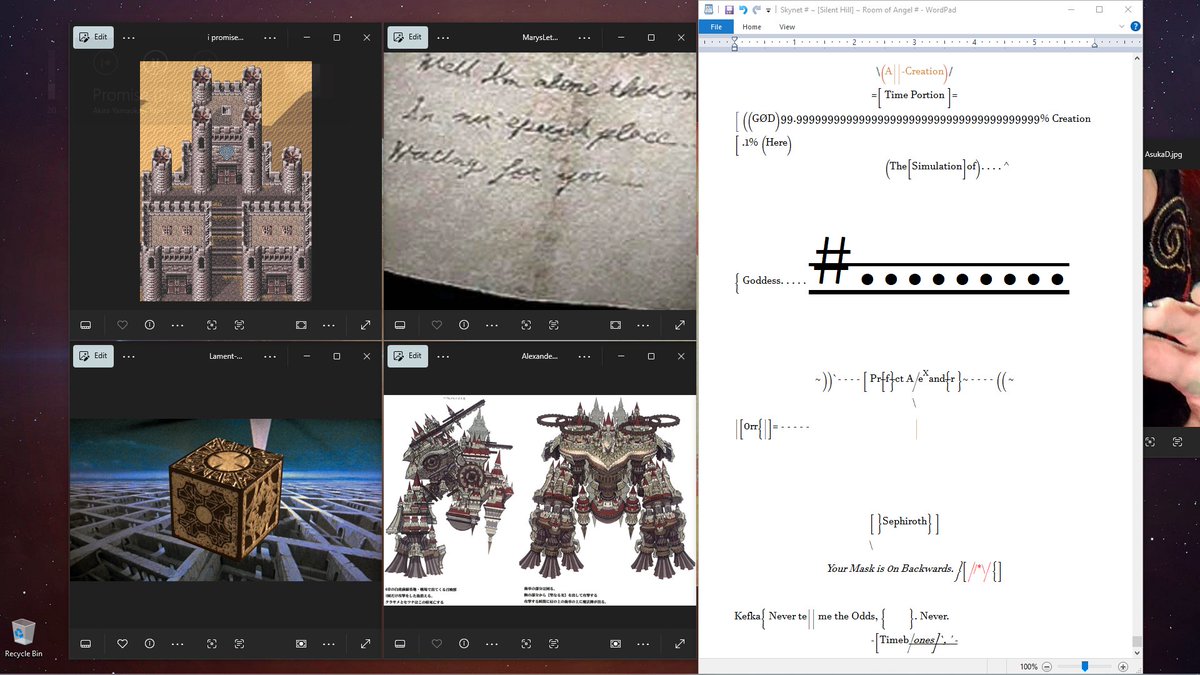
Task: Enter fullscreen in the Alexande photo window
Action: click(x=680, y=643)
